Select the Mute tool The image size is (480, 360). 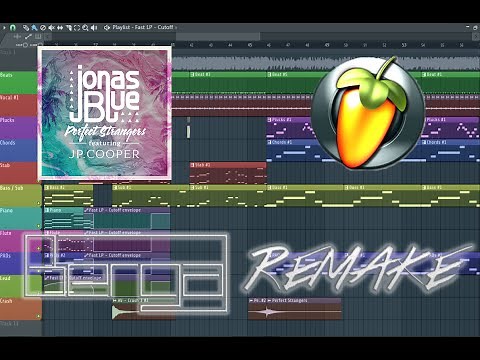(x=51, y=28)
